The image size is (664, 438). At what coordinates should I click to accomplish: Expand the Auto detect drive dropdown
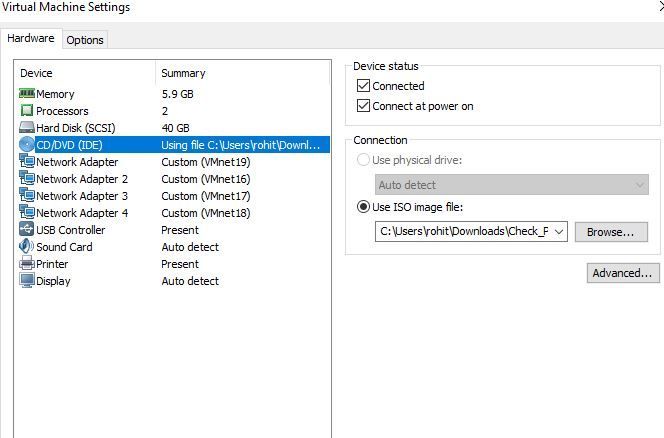640,185
